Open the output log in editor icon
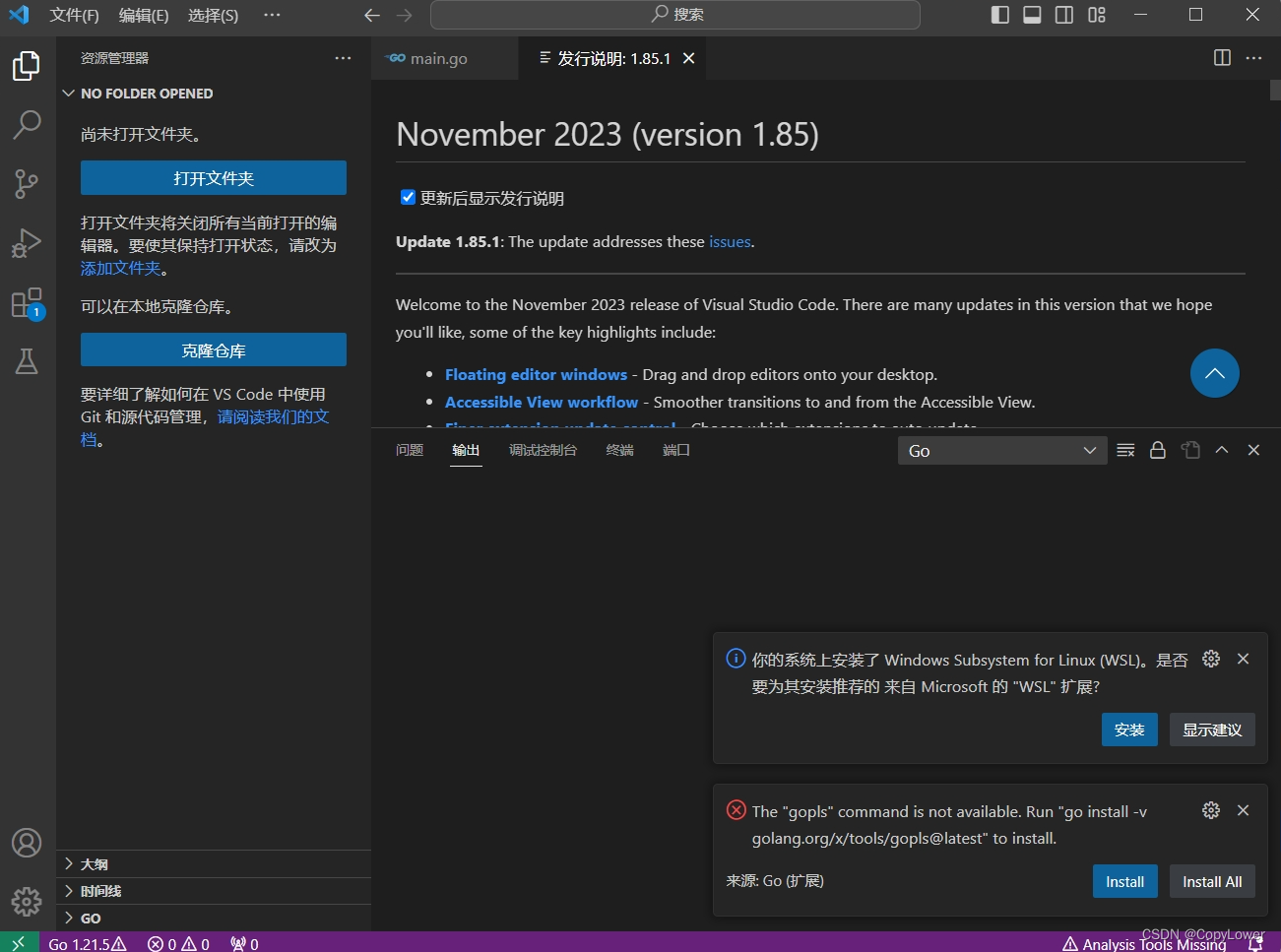 (x=1190, y=450)
